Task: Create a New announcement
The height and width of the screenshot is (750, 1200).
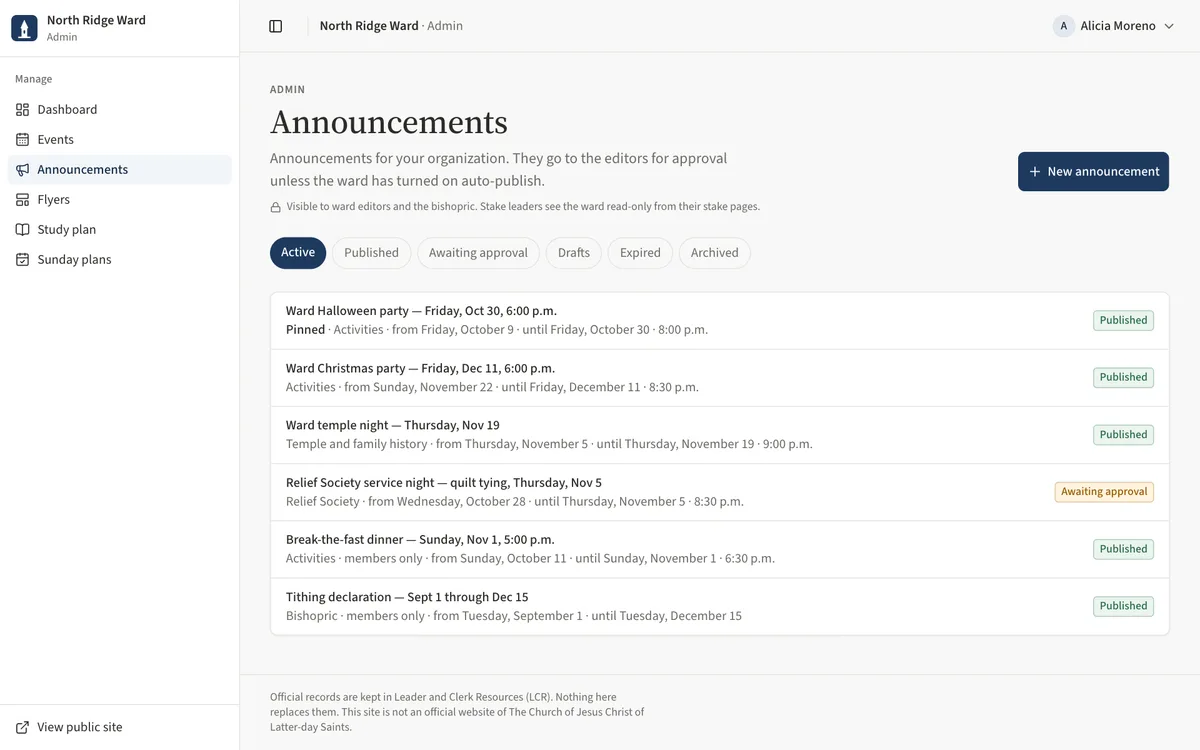Action: click(1093, 172)
